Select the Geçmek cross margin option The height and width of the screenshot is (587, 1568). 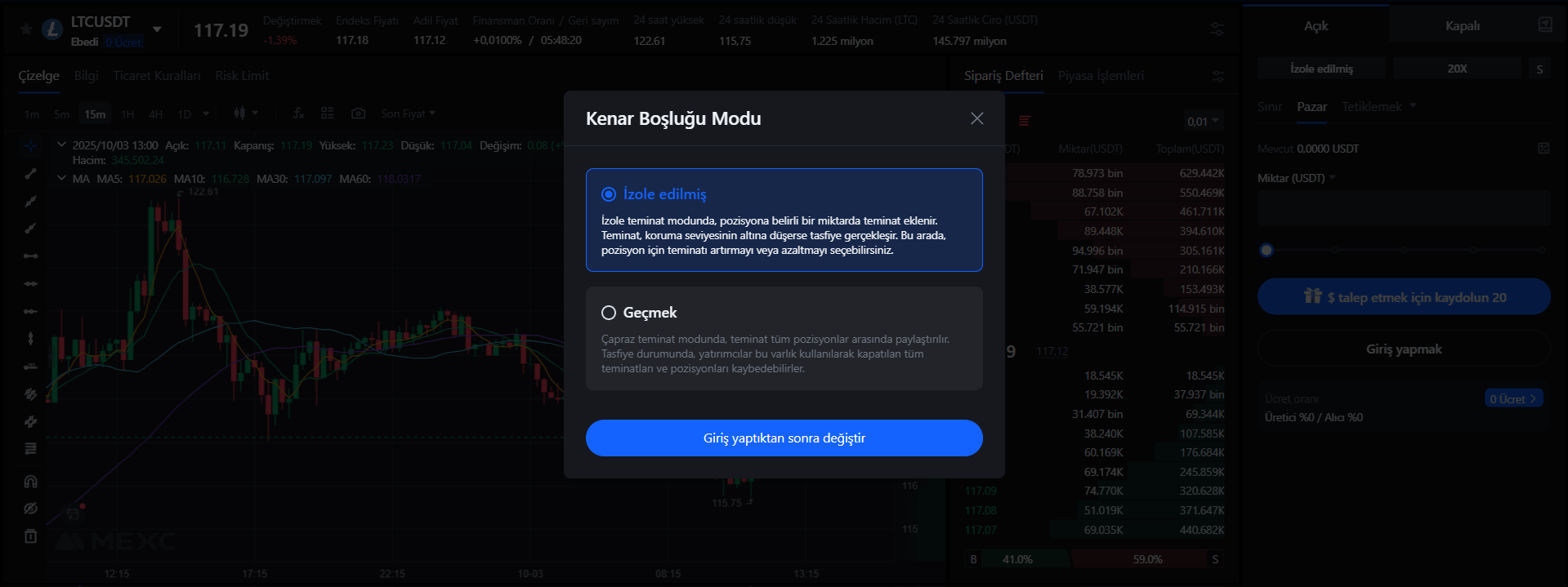click(609, 313)
